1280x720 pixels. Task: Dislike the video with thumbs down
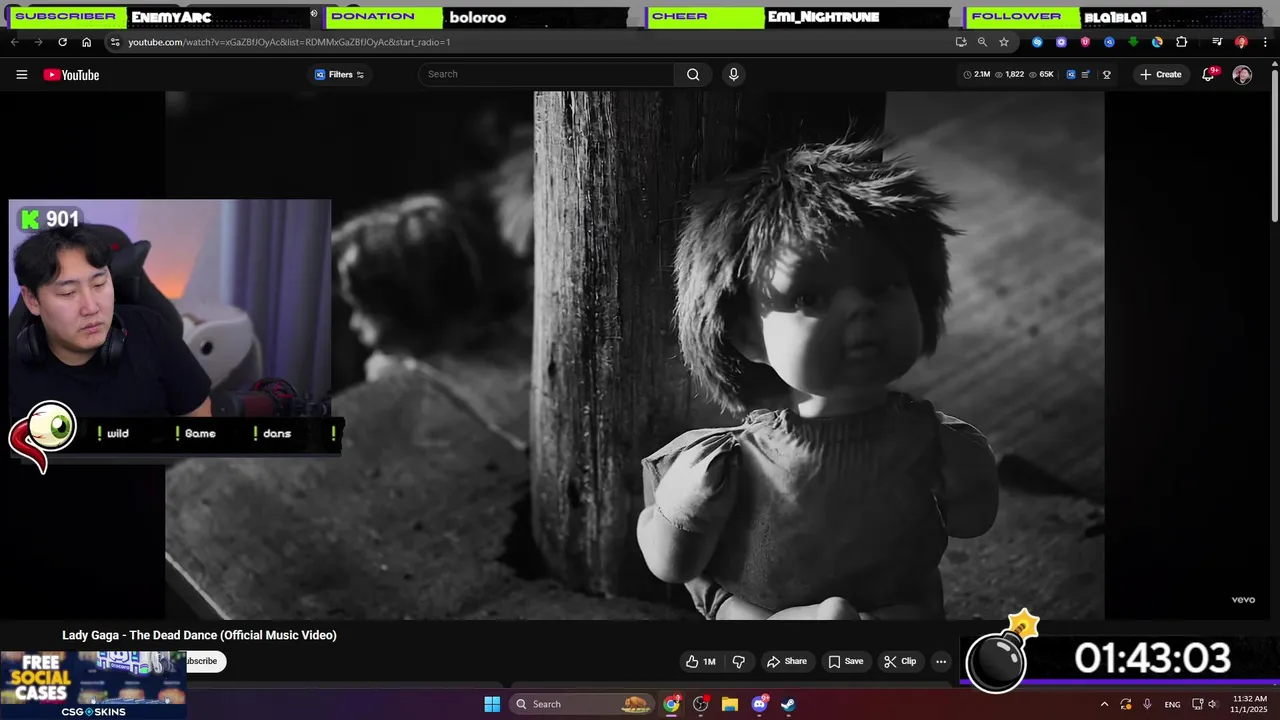click(739, 661)
